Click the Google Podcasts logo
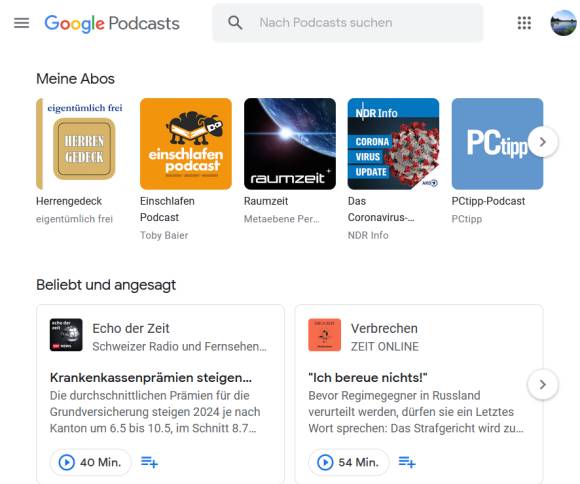580x484 pixels. (112, 23)
